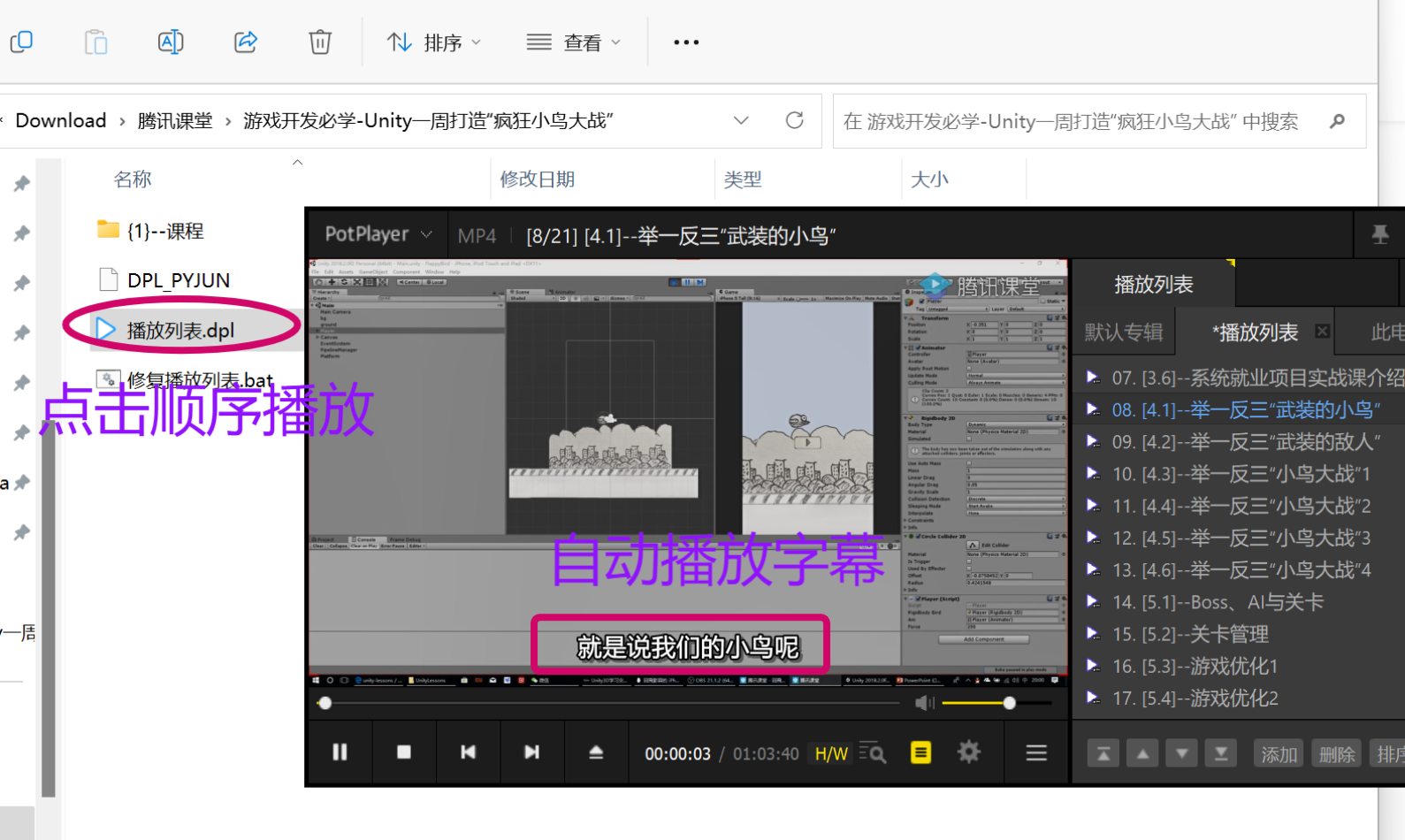This screenshot has width=1405, height=840.
Task: Click the Copy icon in Explorer toolbar
Action: 21,42
